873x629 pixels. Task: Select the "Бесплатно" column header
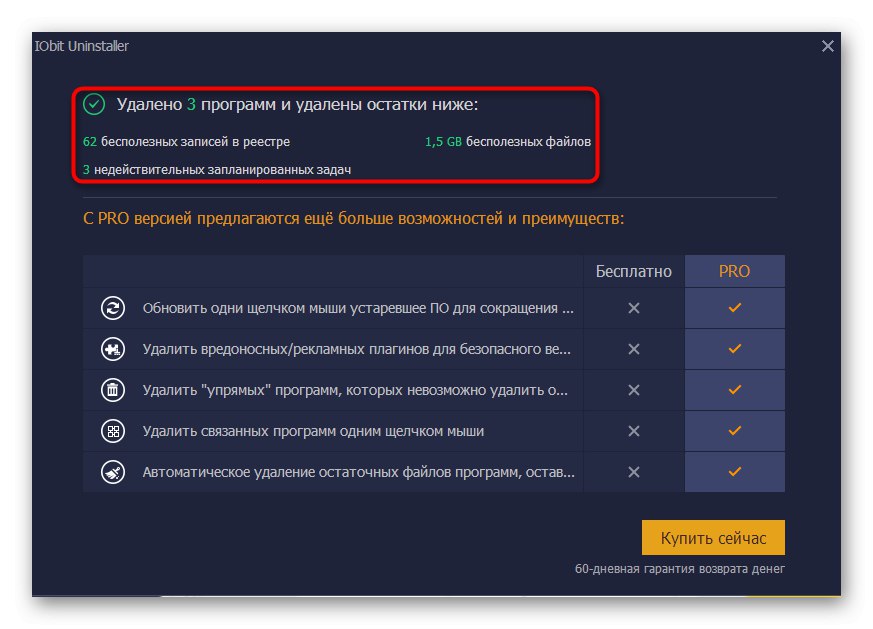[634, 271]
